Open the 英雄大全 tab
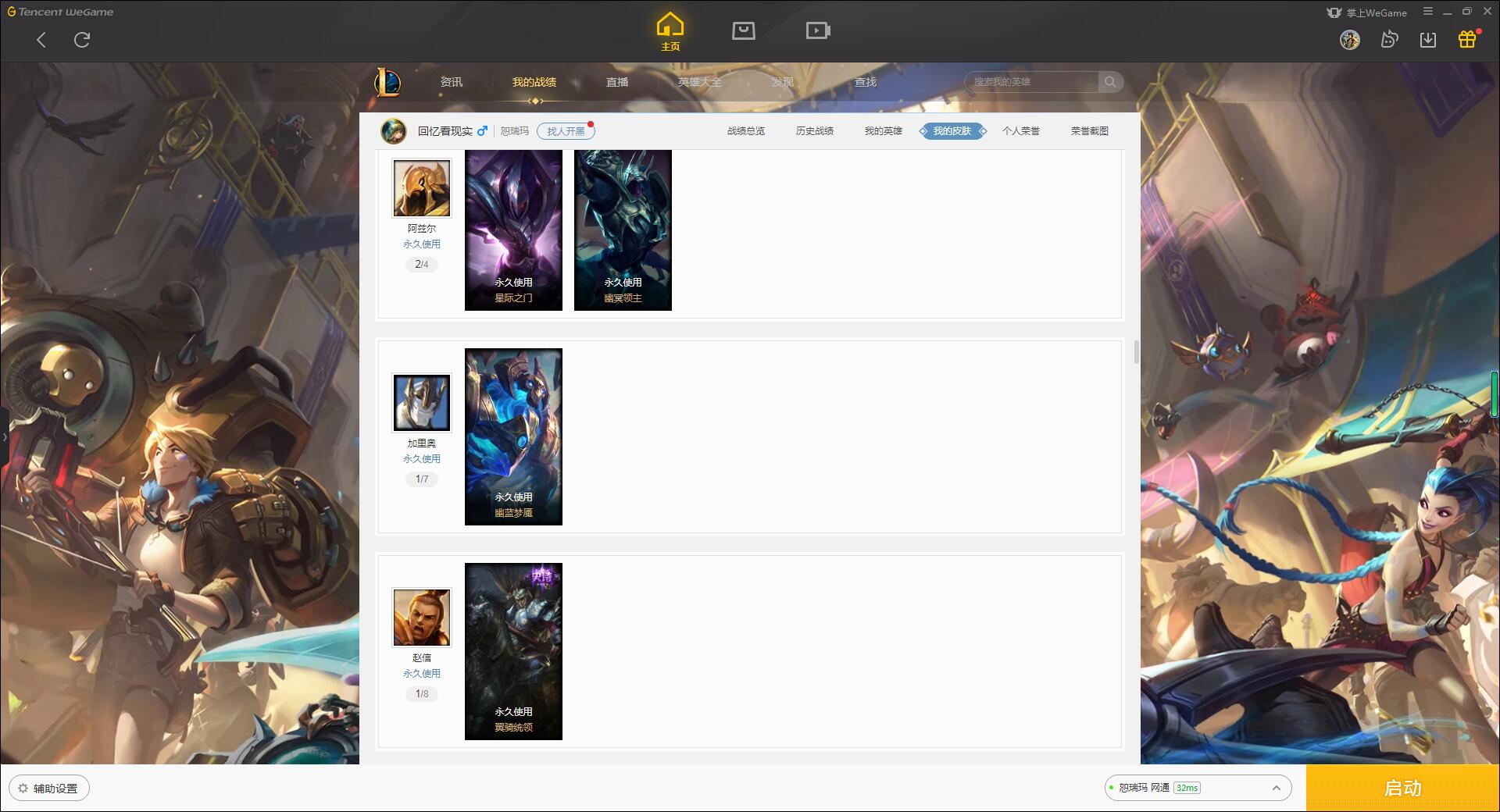1500x812 pixels. point(700,82)
